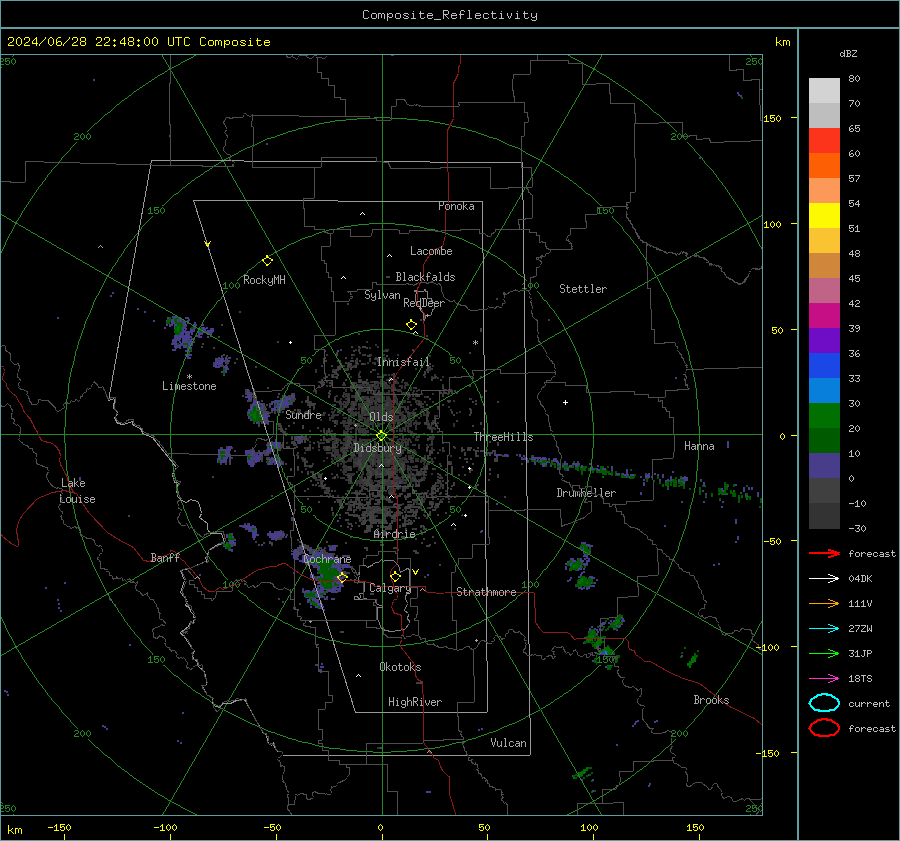Click the yellow diamond marker near RockyMH
Viewport: 900px width, 841px height.
(x=267, y=261)
